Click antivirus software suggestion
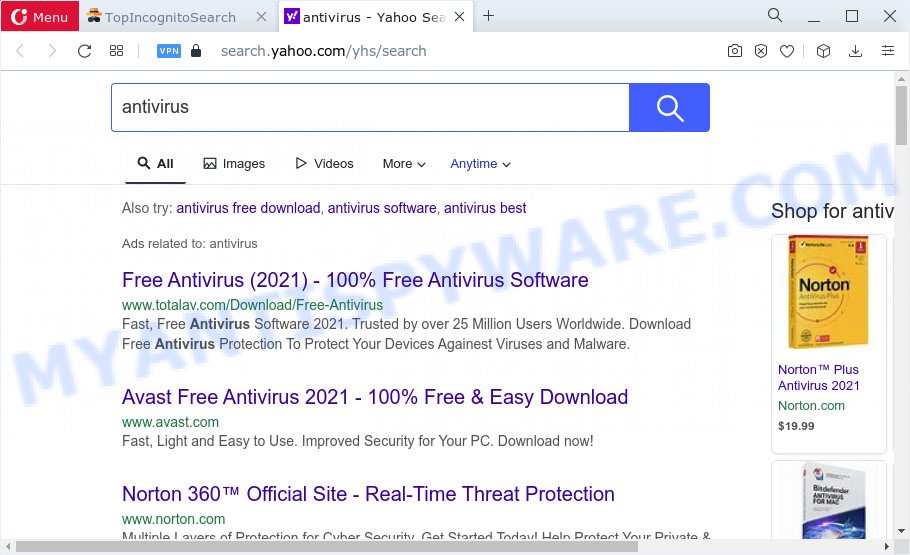 (x=382, y=208)
